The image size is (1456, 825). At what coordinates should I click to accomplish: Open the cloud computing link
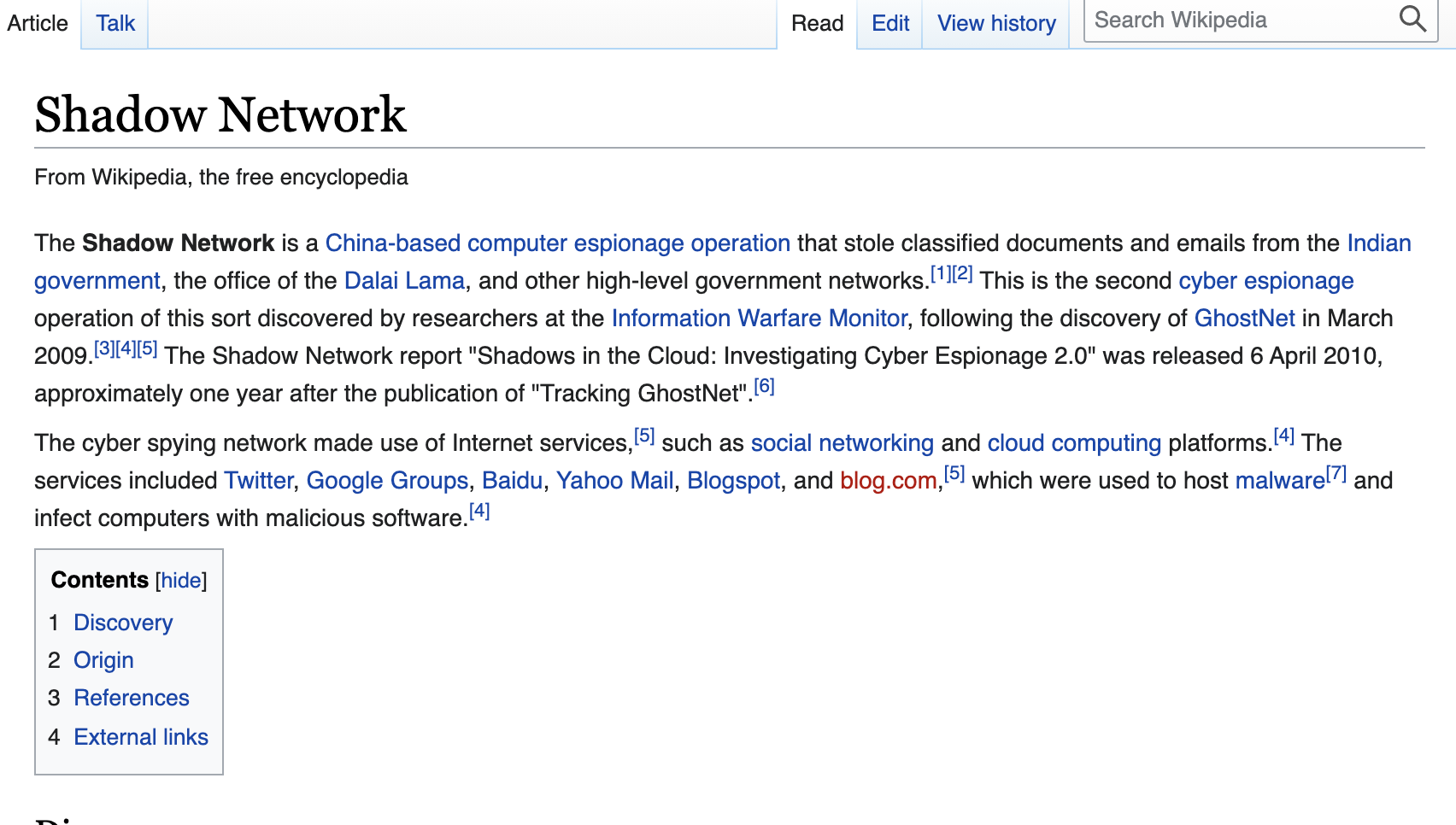[x=1074, y=443]
